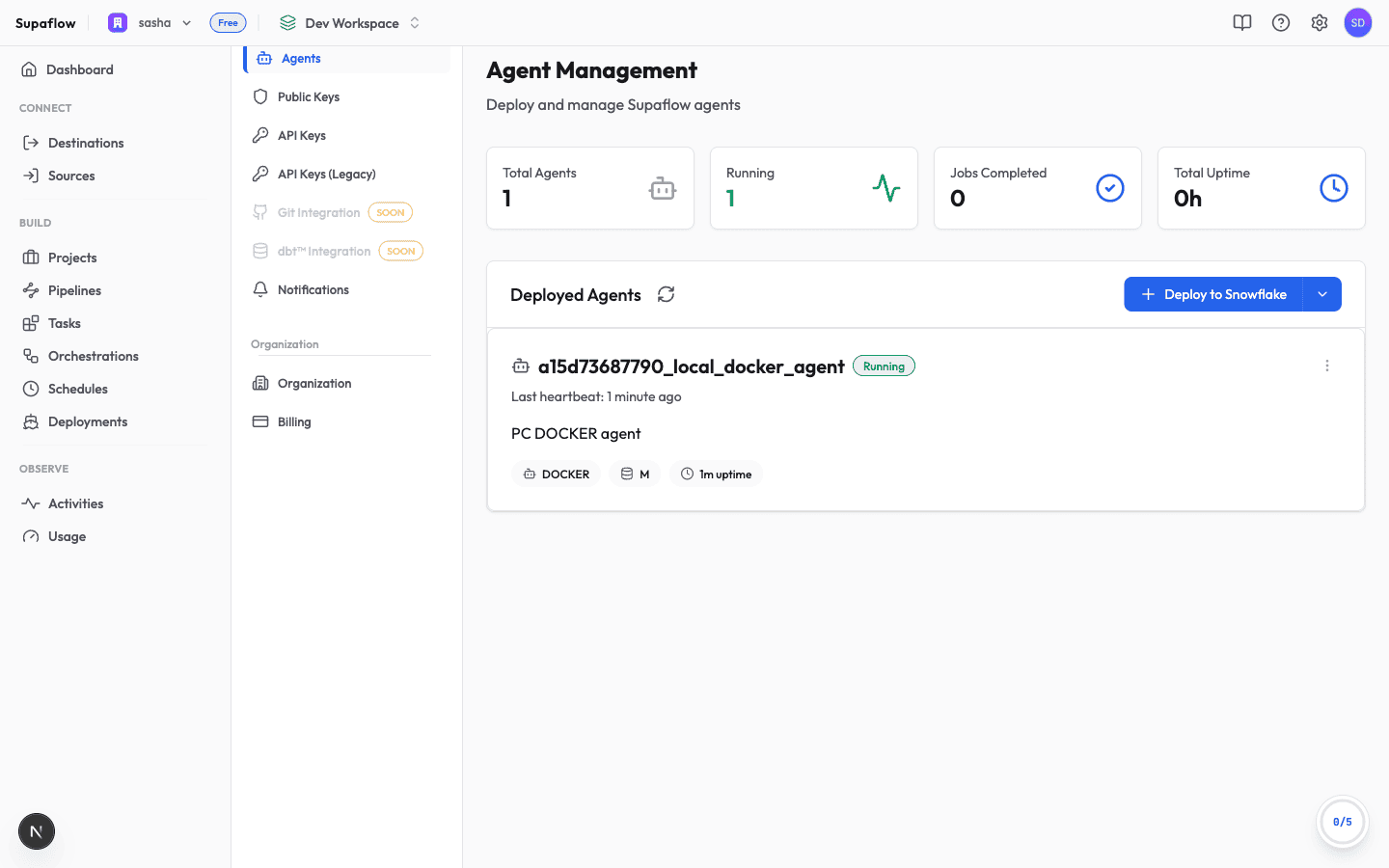Click the Deploy to Snowflake button
Viewport: 1389px width, 868px height.
1213,294
